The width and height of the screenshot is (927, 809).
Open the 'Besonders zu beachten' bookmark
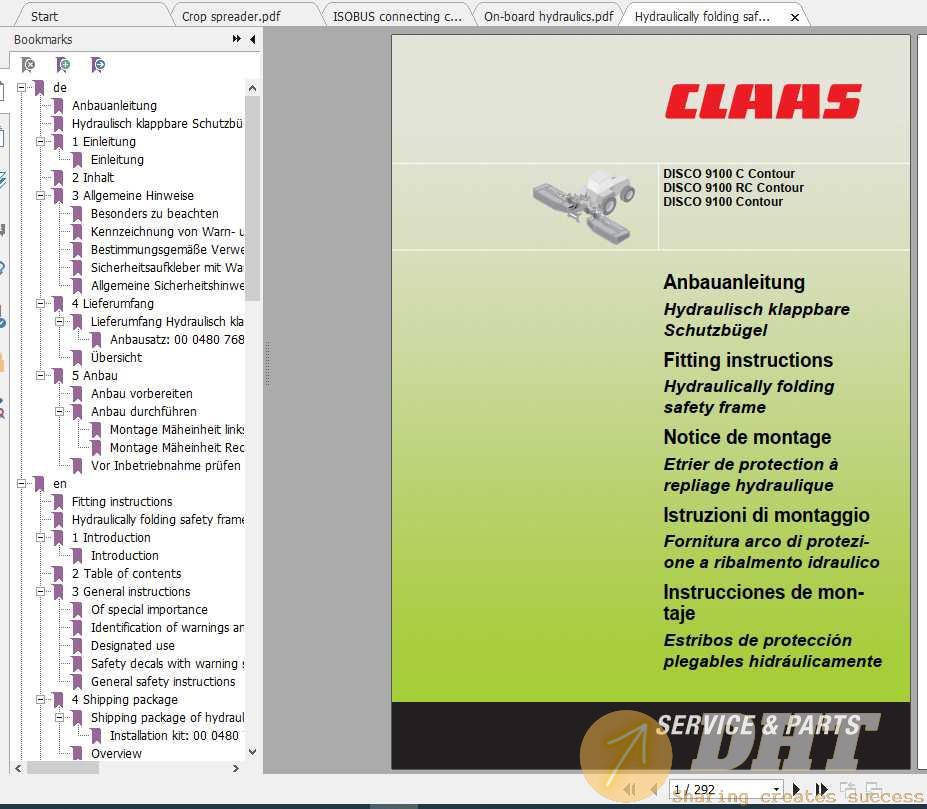click(x=154, y=213)
